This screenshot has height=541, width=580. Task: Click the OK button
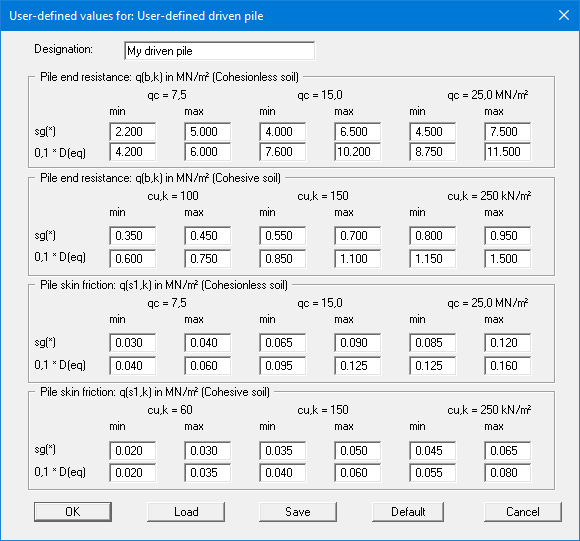click(x=73, y=512)
